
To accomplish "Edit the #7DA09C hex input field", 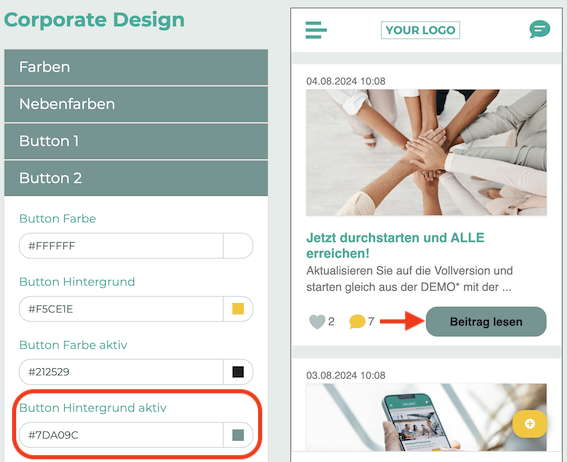I will pos(121,435).
